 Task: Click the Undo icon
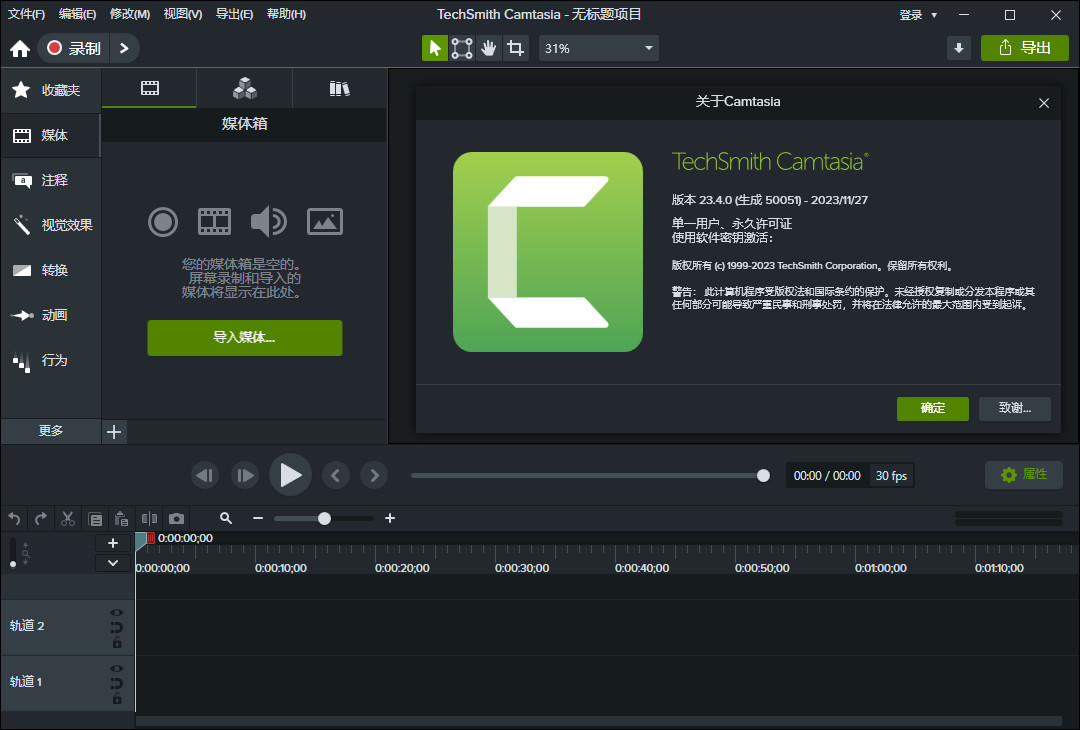[x=14, y=518]
